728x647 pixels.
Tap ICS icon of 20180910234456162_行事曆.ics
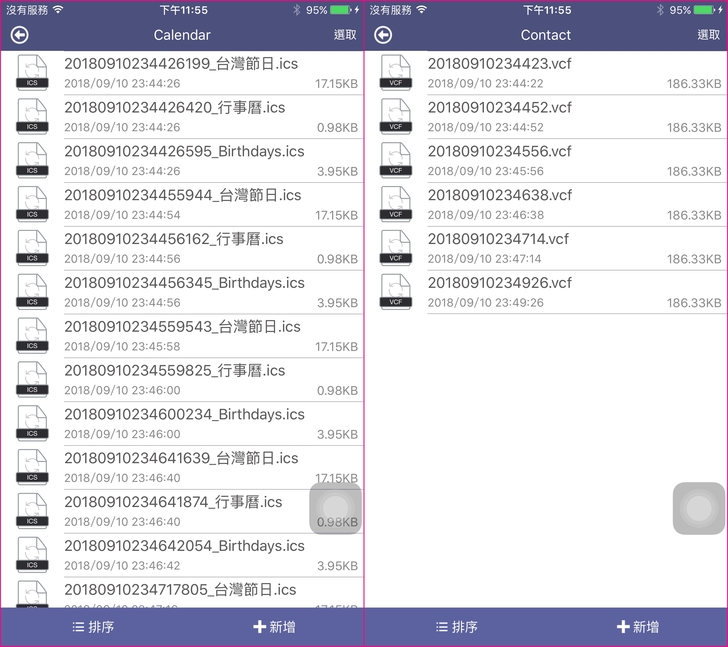click(32, 248)
